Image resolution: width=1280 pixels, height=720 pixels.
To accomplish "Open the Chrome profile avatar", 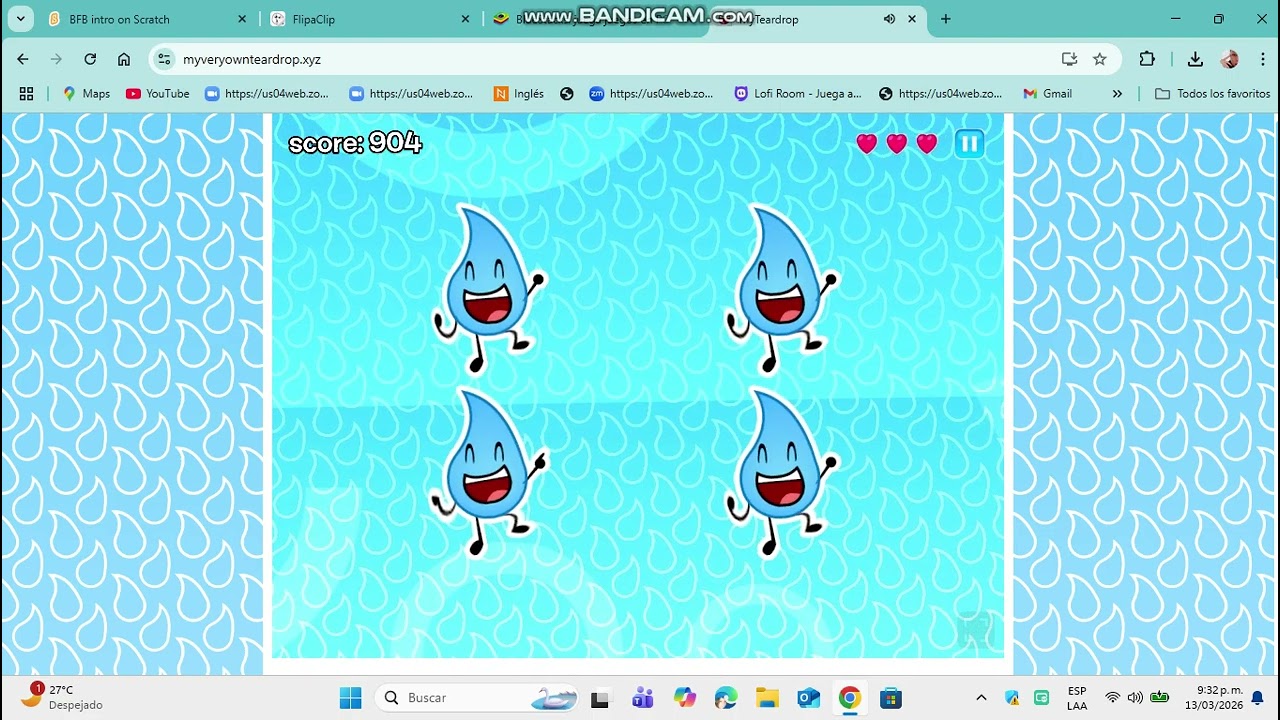I will [1229, 59].
